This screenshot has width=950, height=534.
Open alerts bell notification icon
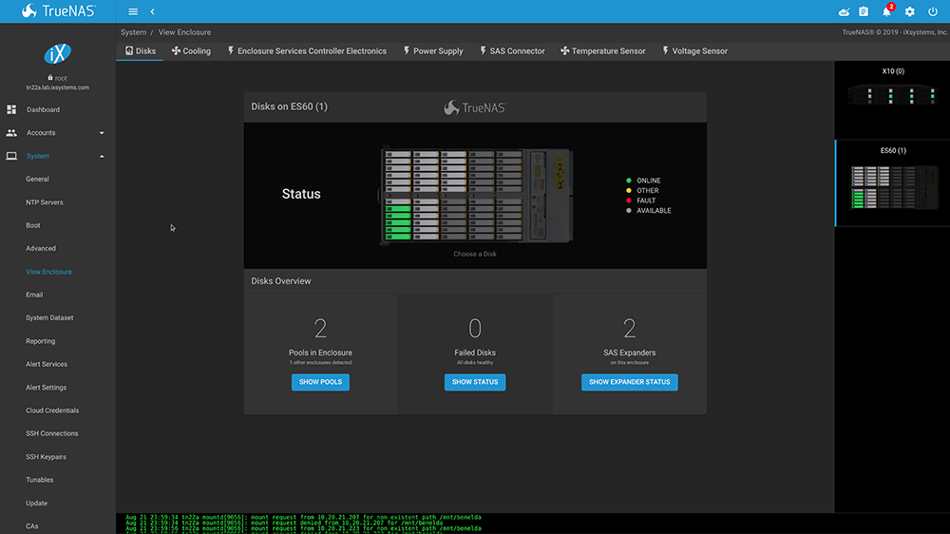(x=887, y=11)
